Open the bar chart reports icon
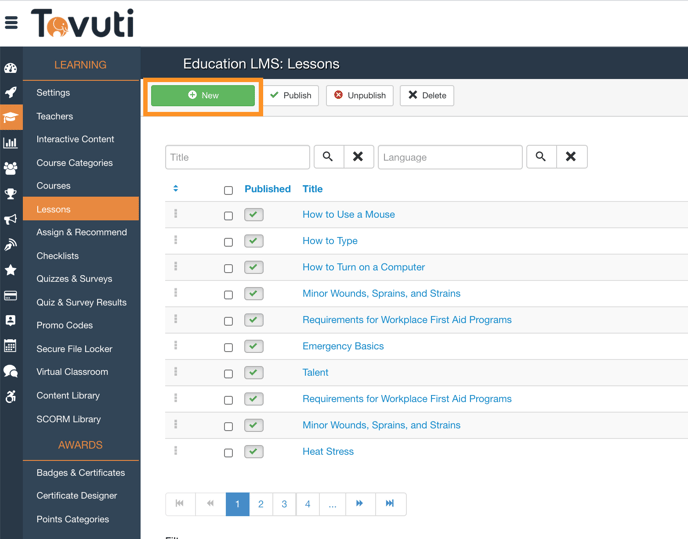The width and height of the screenshot is (688, 539). [11, 143]
